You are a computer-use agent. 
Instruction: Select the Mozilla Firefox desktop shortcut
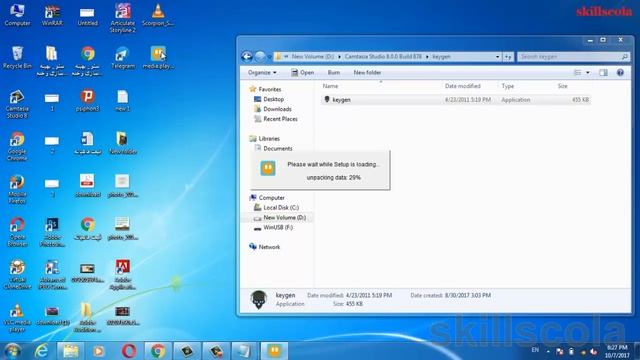coord(17,189)
